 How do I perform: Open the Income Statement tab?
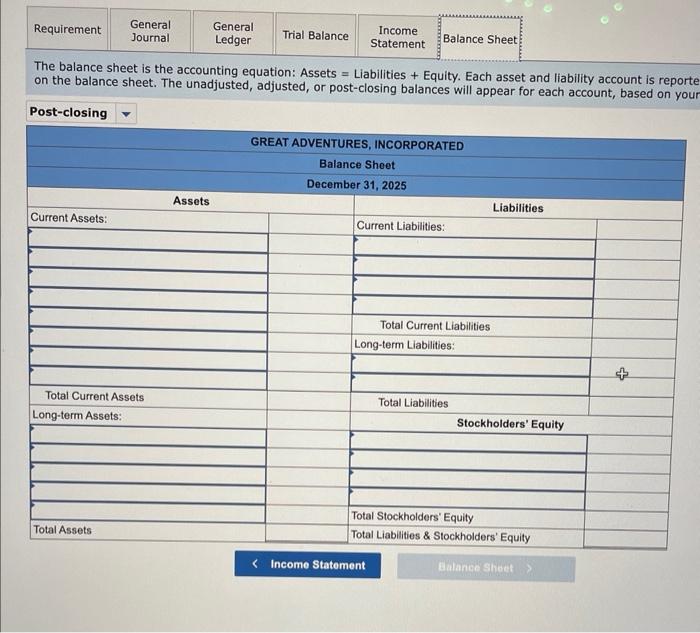tap(398, 37)
